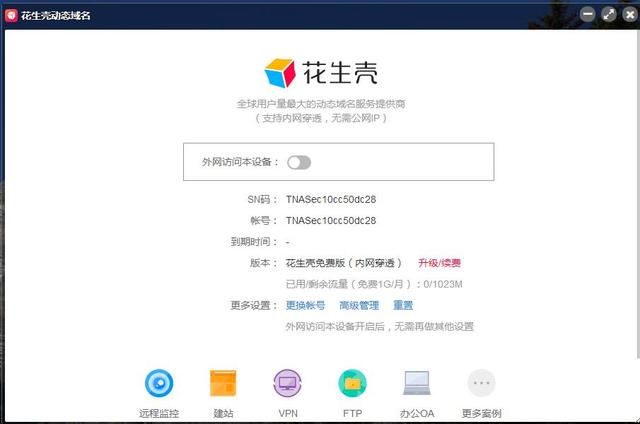Click the 全球用户量最大的动态域名服务提供商 tagline
The height and width of the screenshot is (424, 640).
[321, 104]
